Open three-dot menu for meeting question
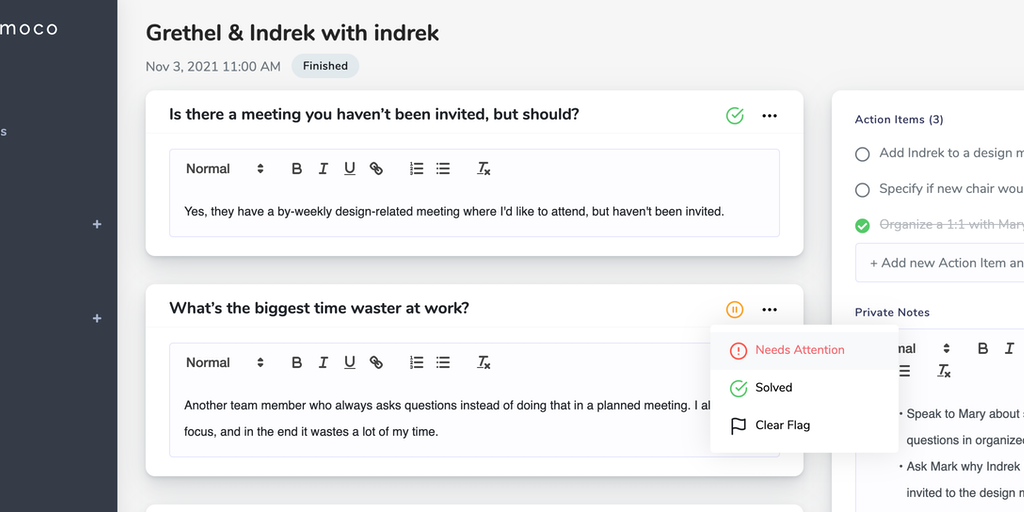Image resolution: width=1024 pixels, height=512 pixels. 769,116
